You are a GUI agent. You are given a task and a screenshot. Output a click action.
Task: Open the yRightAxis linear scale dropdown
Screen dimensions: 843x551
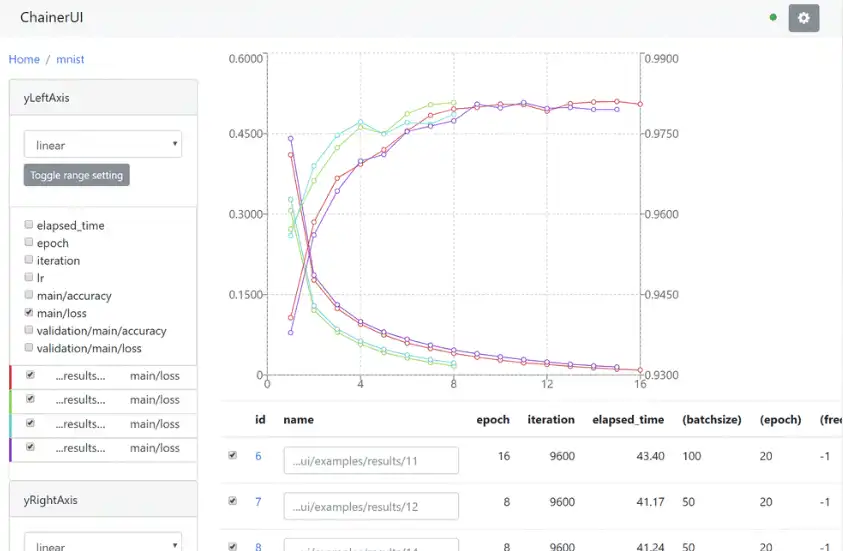pyautogui.click(x=103, y=542)
